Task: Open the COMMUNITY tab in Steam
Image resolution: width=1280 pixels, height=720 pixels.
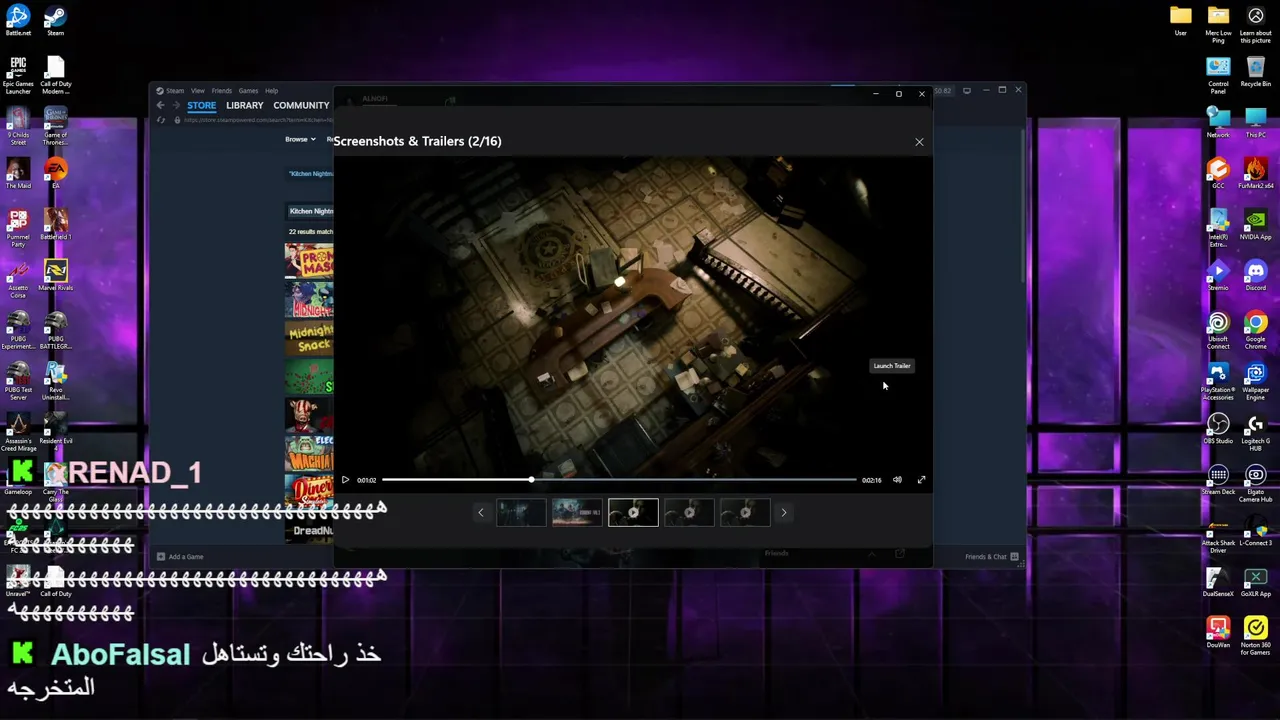Action: 301,105
